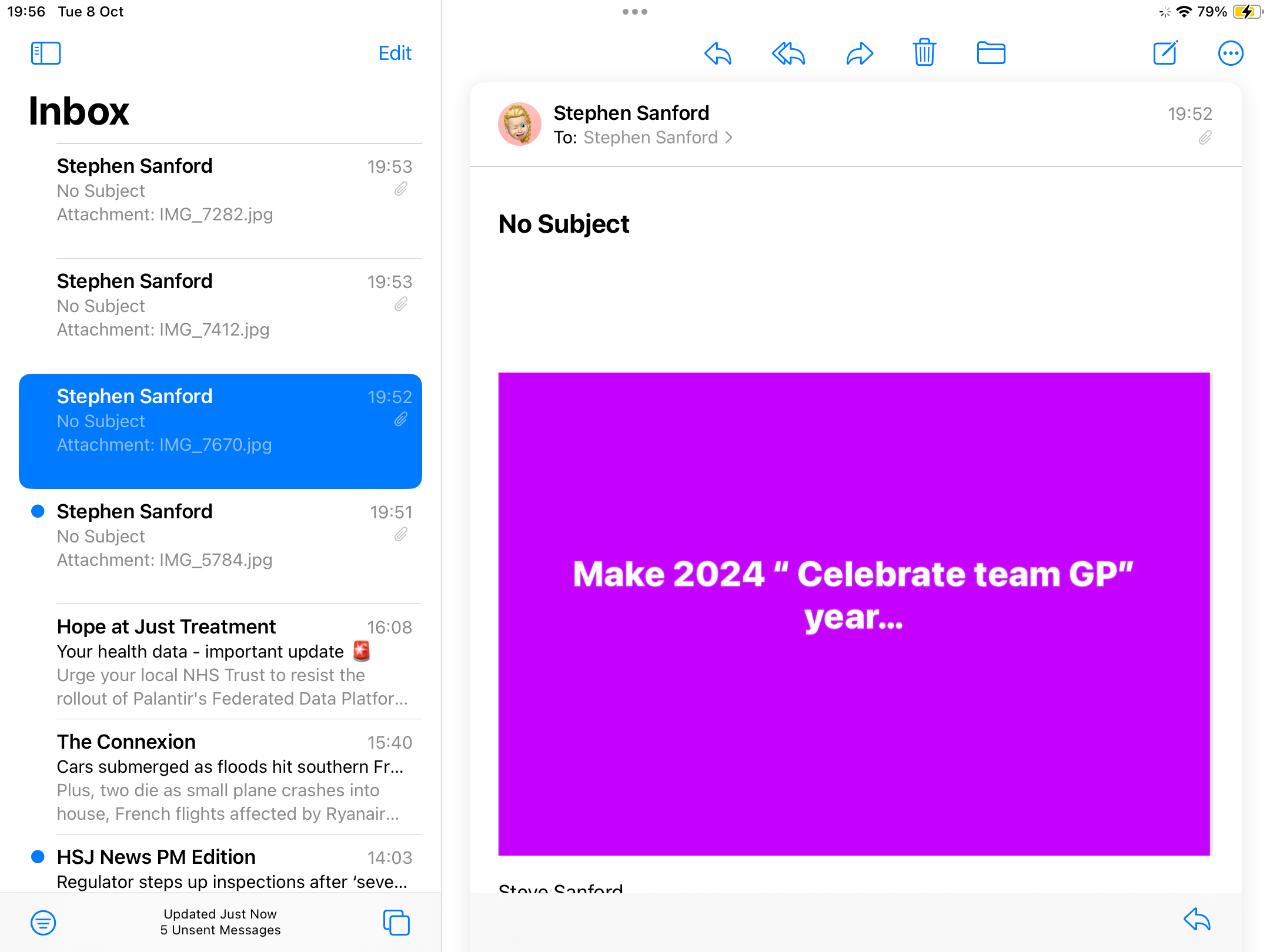Forward this email
This screenshot has height=952, width=1270.
click(860, 53)
